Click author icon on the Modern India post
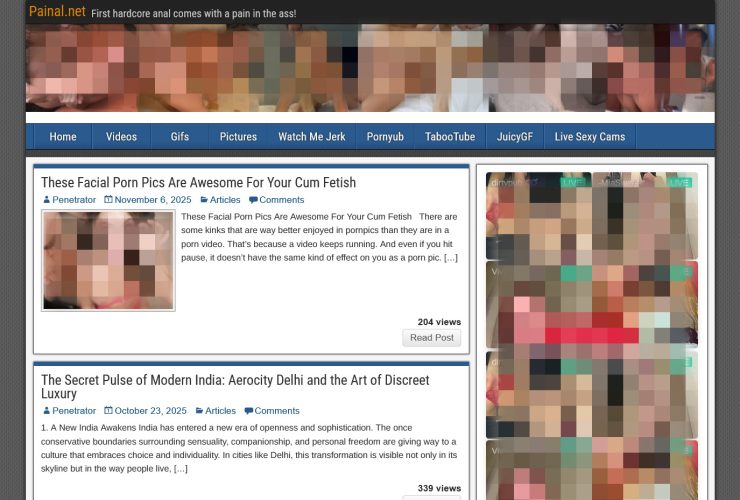The height and width of the screenshot is (500, 740). 46,411
